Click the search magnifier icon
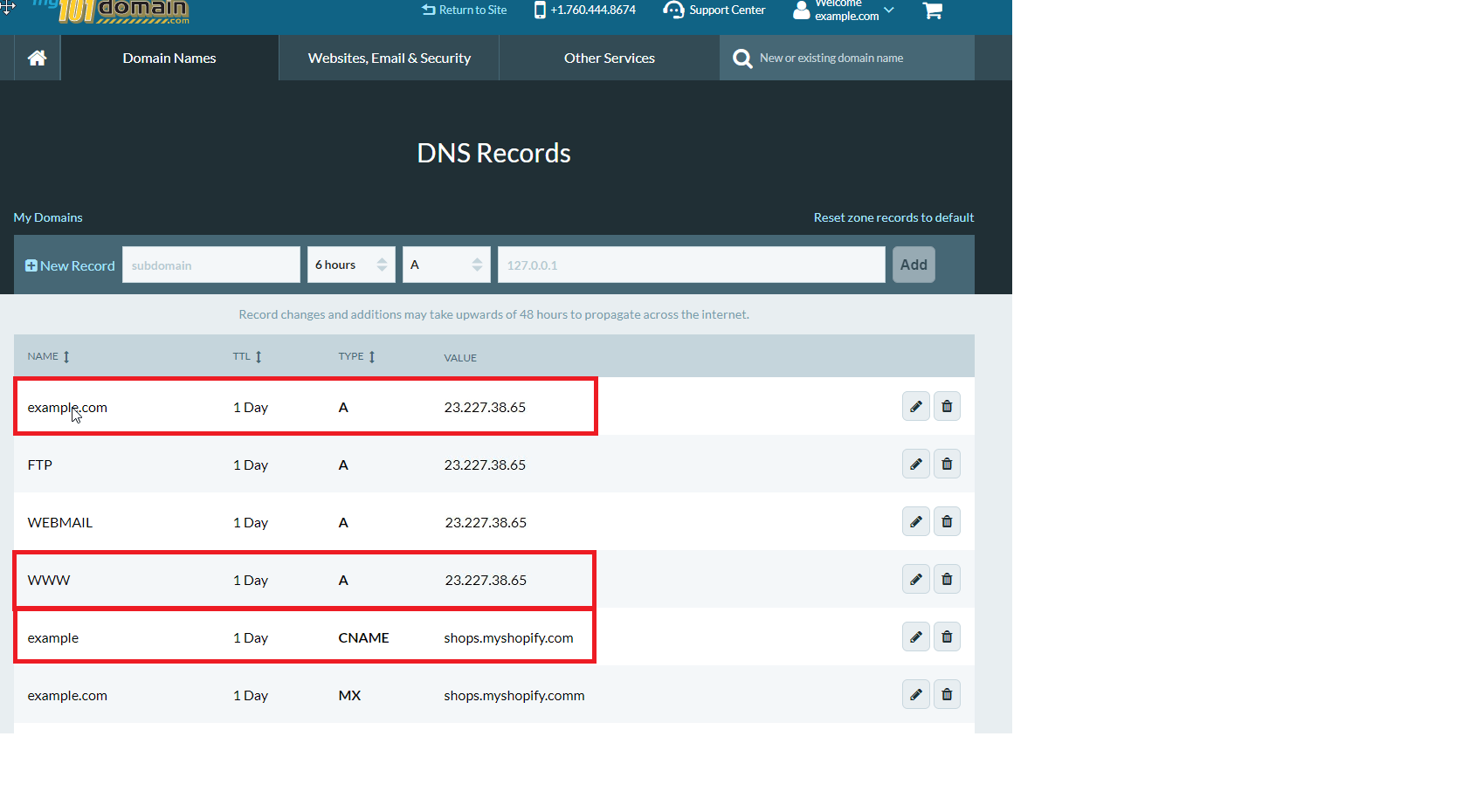This screenshot has width=1469, height=812. 742,58
